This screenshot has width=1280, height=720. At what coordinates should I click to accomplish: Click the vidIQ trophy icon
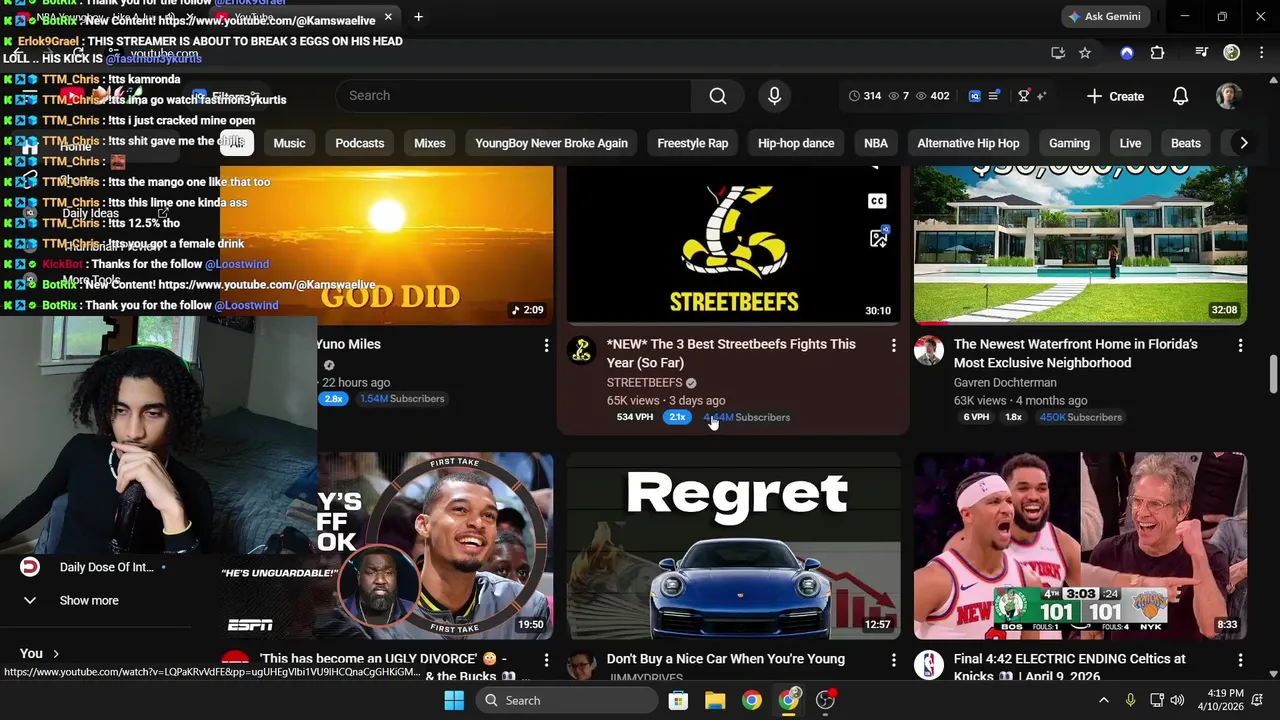(x=1023, y=96)
